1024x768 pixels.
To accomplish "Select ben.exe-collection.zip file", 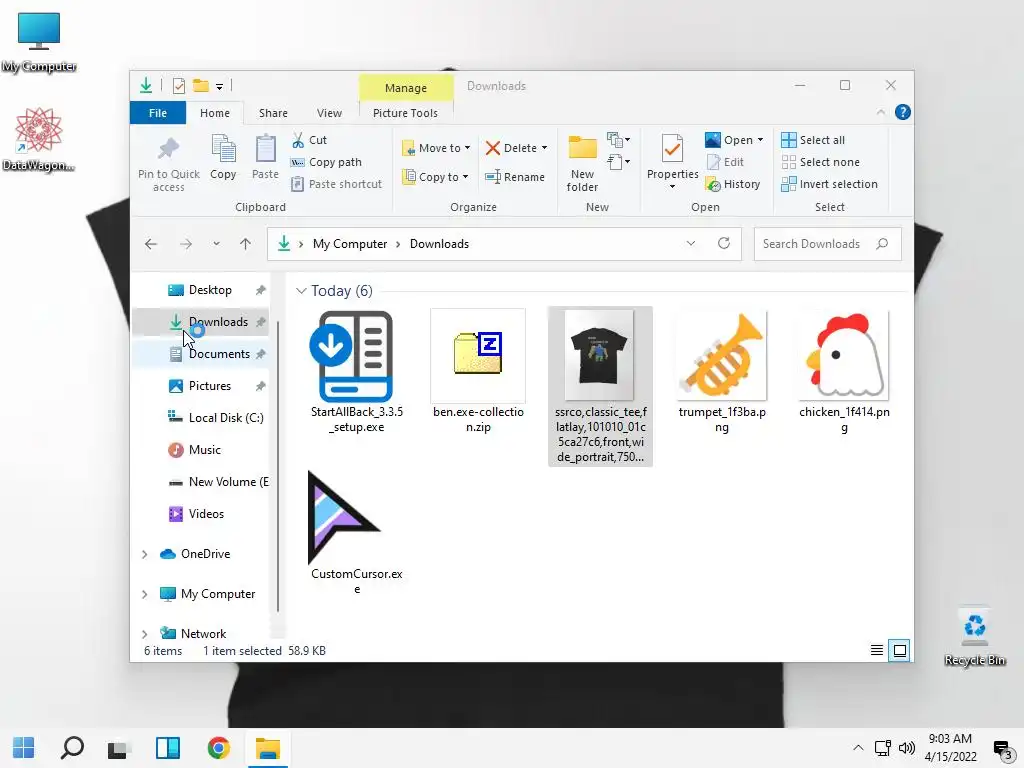I will coord(478,372).
